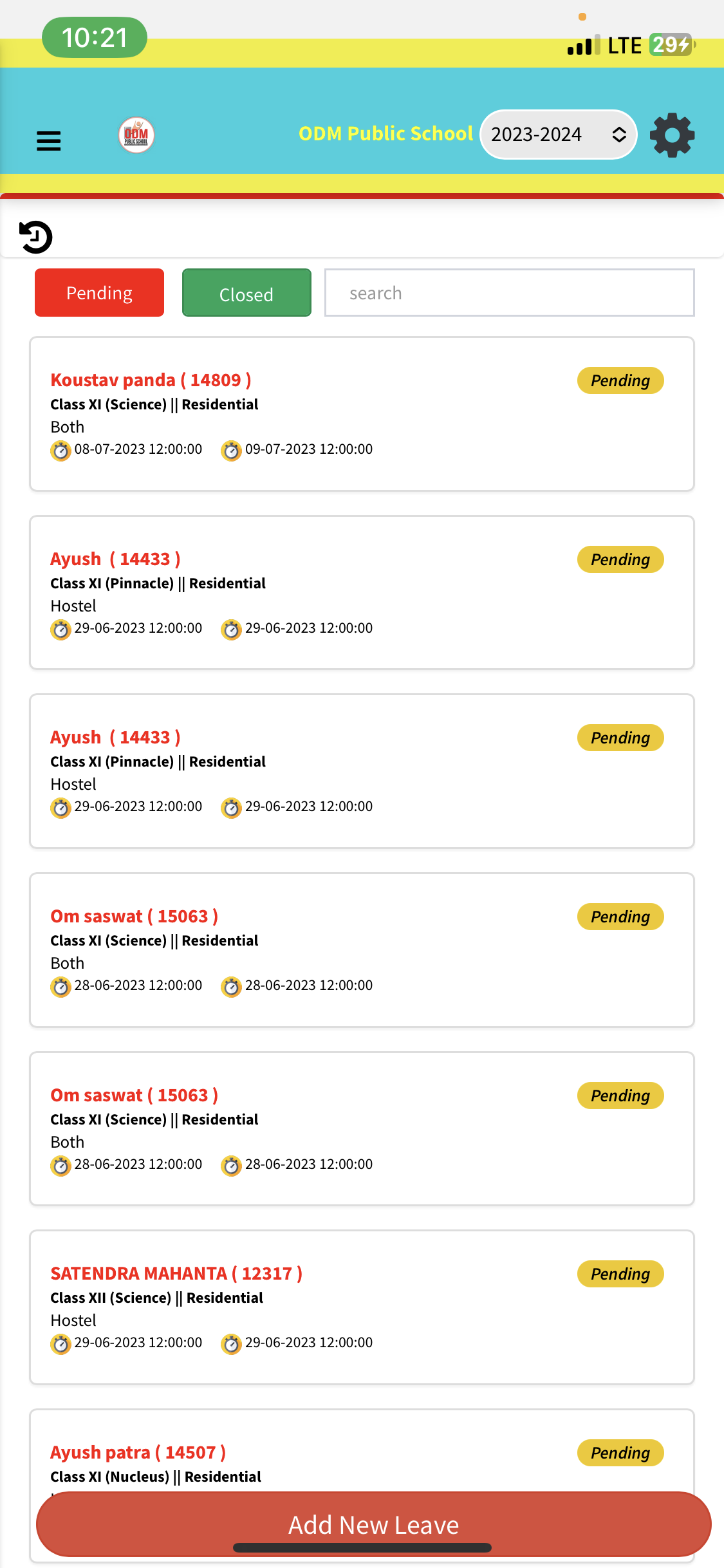Open Ayush patra ( 14507 ) leave entry
The width and height of the screenshot is (724, 1568).
point(138,1452)
